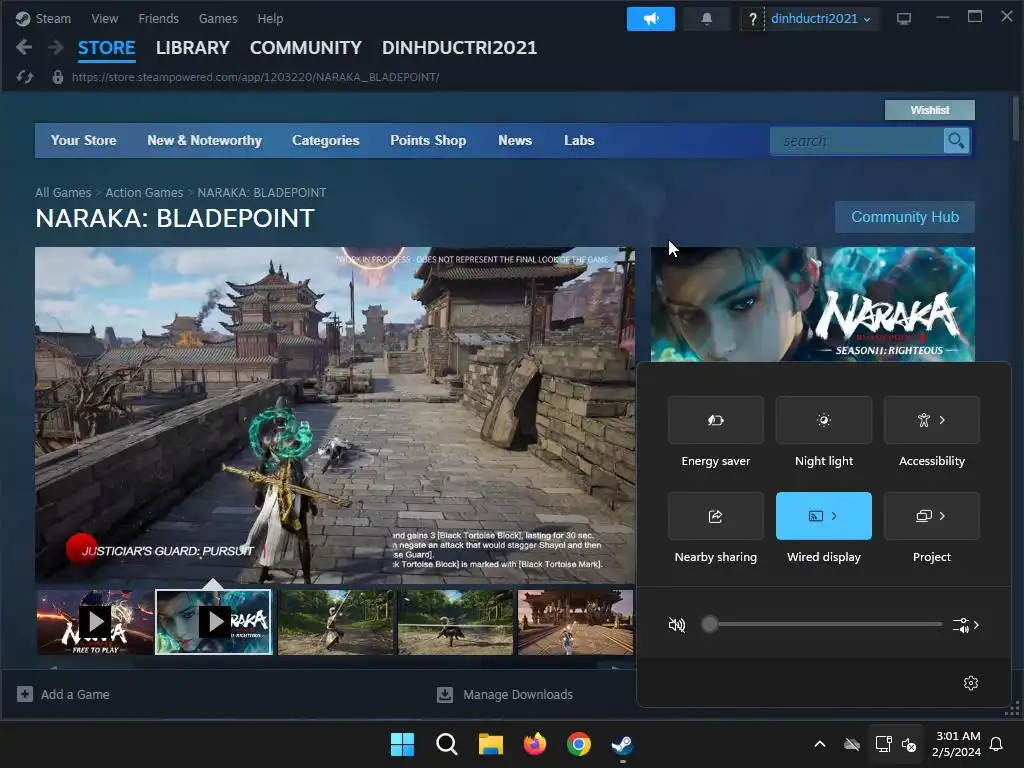This screenshot has height=768, width=1024.
Task: Select the selected Naraka trailer thumbnail
Action: 214,622
